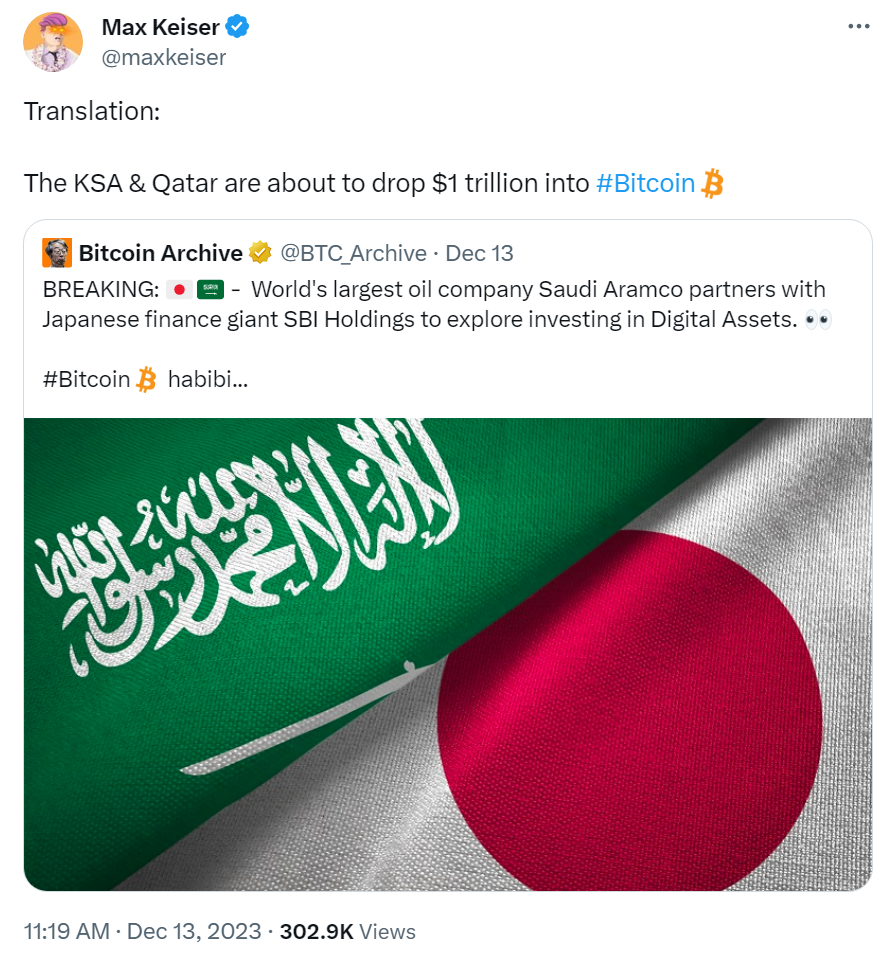Open the Bitcoin Archive account name

[x=160, y=253]
